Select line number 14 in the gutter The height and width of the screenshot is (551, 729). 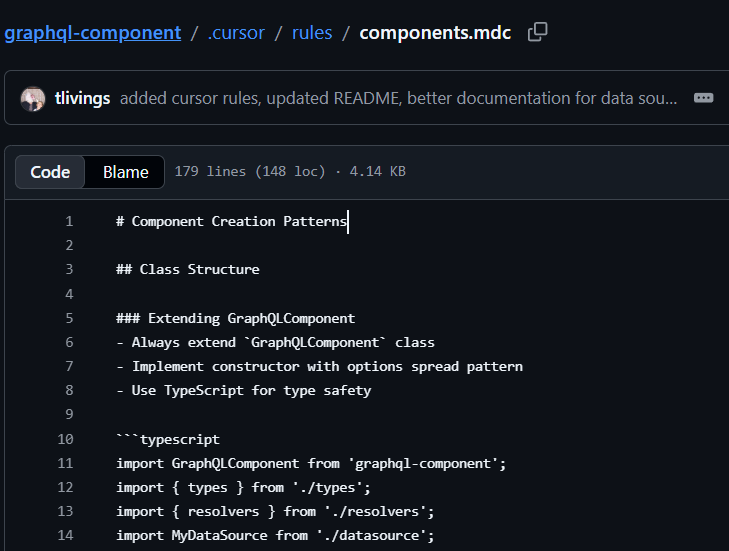tap(66, 535)
